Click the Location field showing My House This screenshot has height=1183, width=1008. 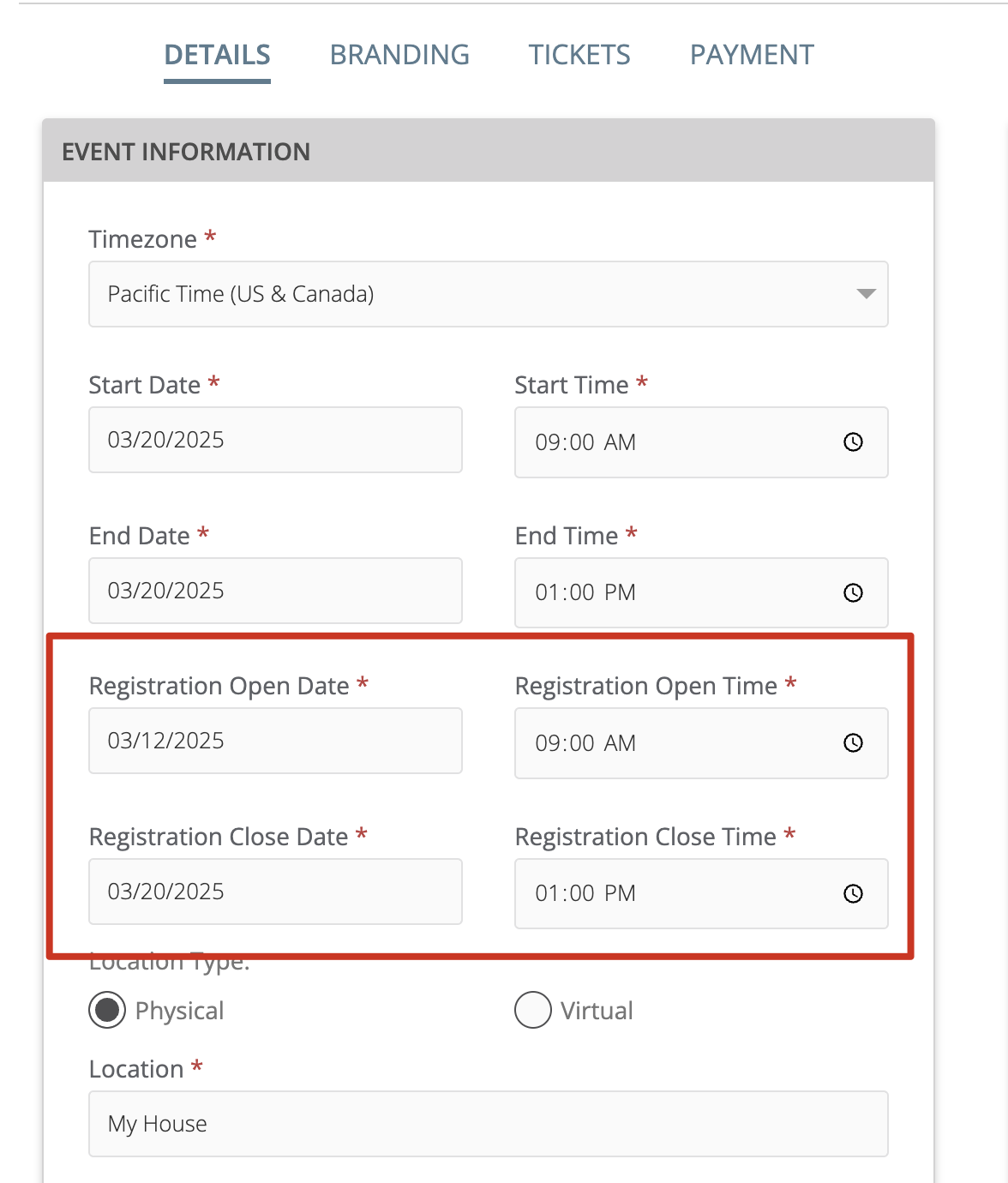point(489,1124)
